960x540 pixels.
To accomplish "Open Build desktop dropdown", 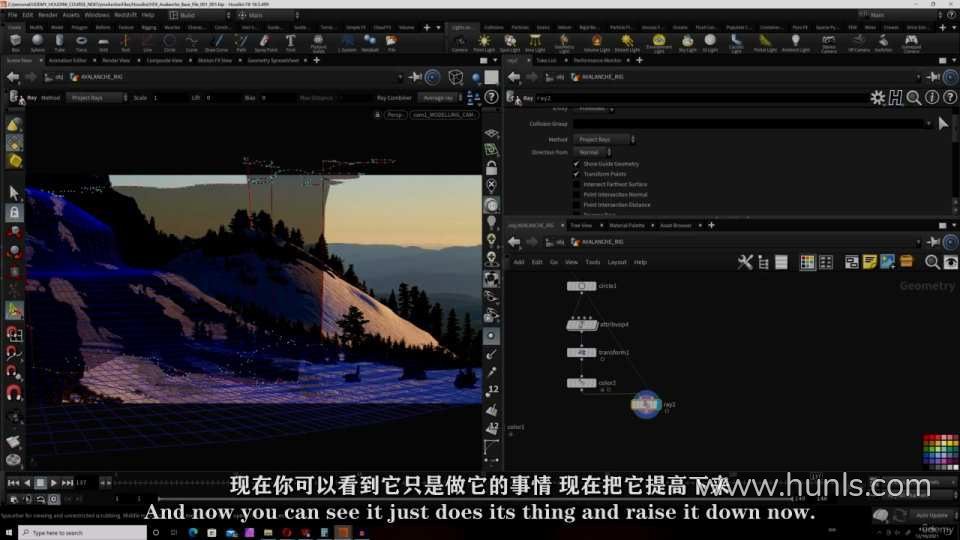I will (200, 15).
